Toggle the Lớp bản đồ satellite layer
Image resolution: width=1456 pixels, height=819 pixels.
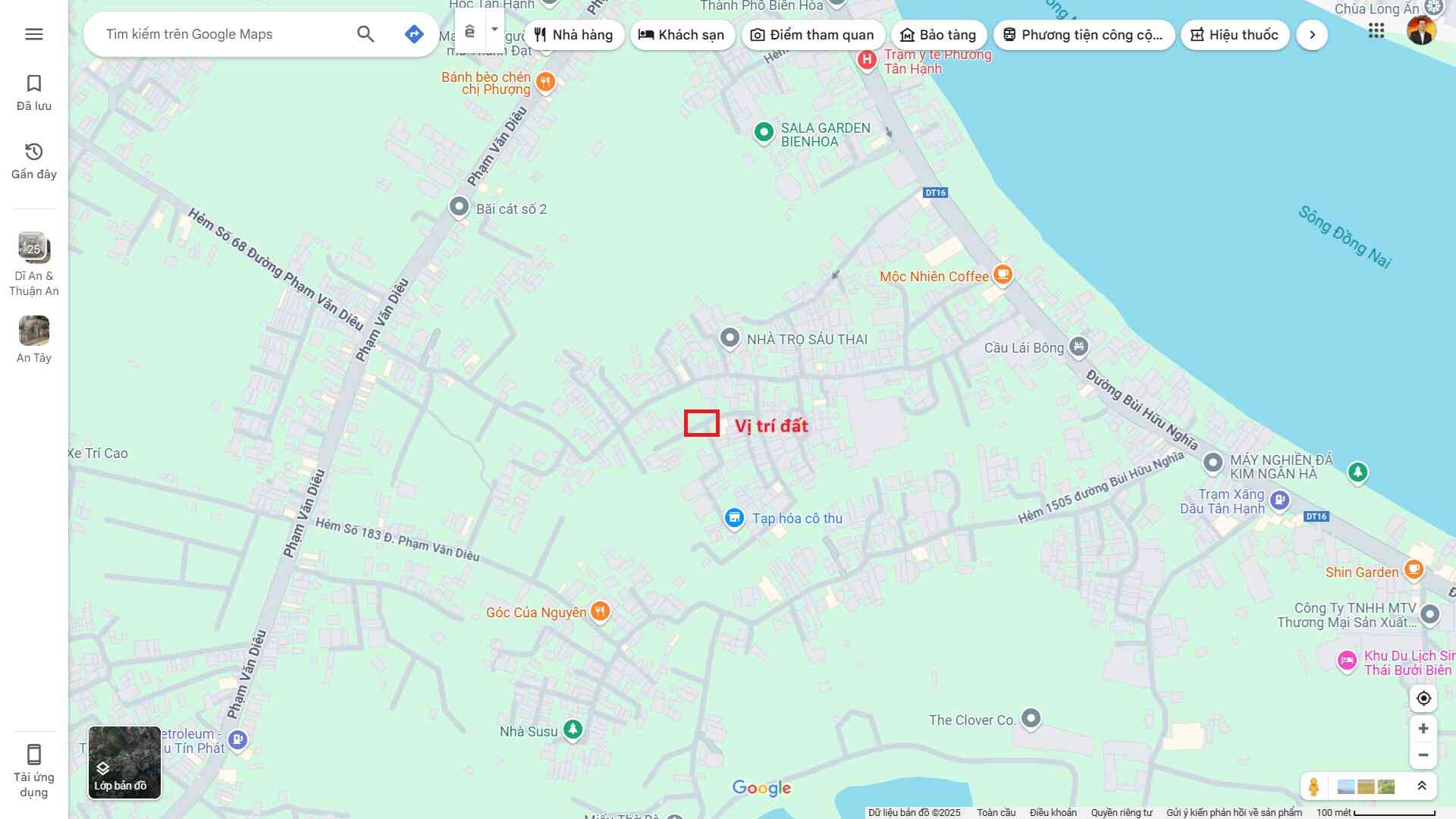(124, 762)
